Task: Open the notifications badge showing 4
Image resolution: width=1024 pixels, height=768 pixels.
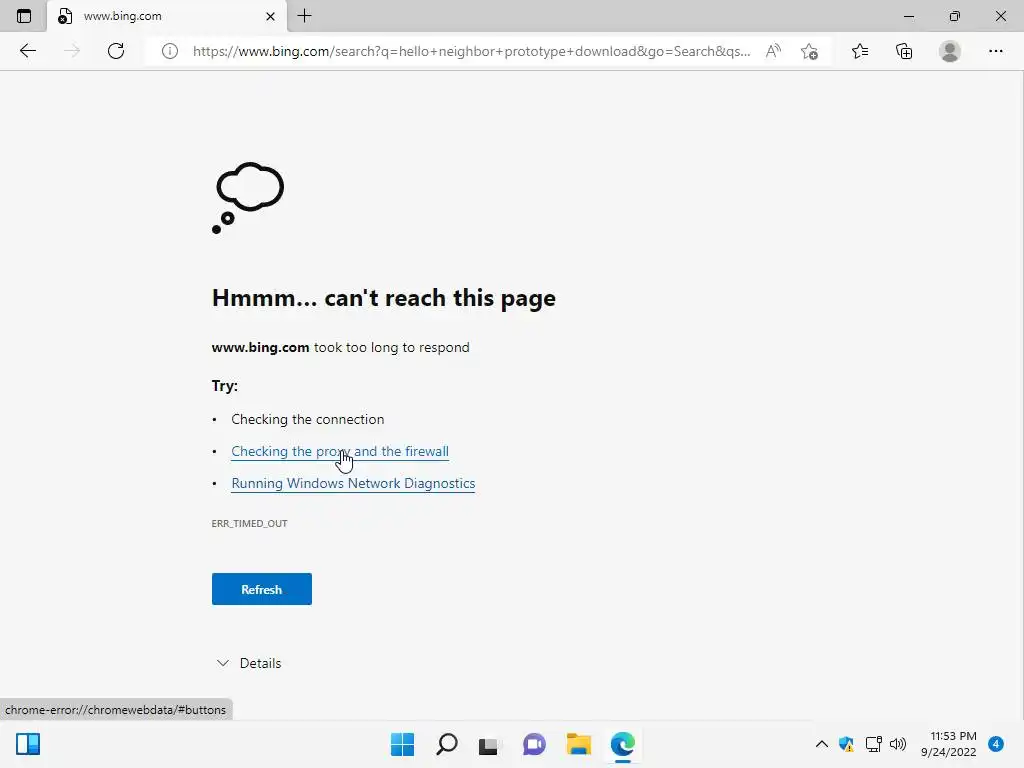Action: pos(996,744)
